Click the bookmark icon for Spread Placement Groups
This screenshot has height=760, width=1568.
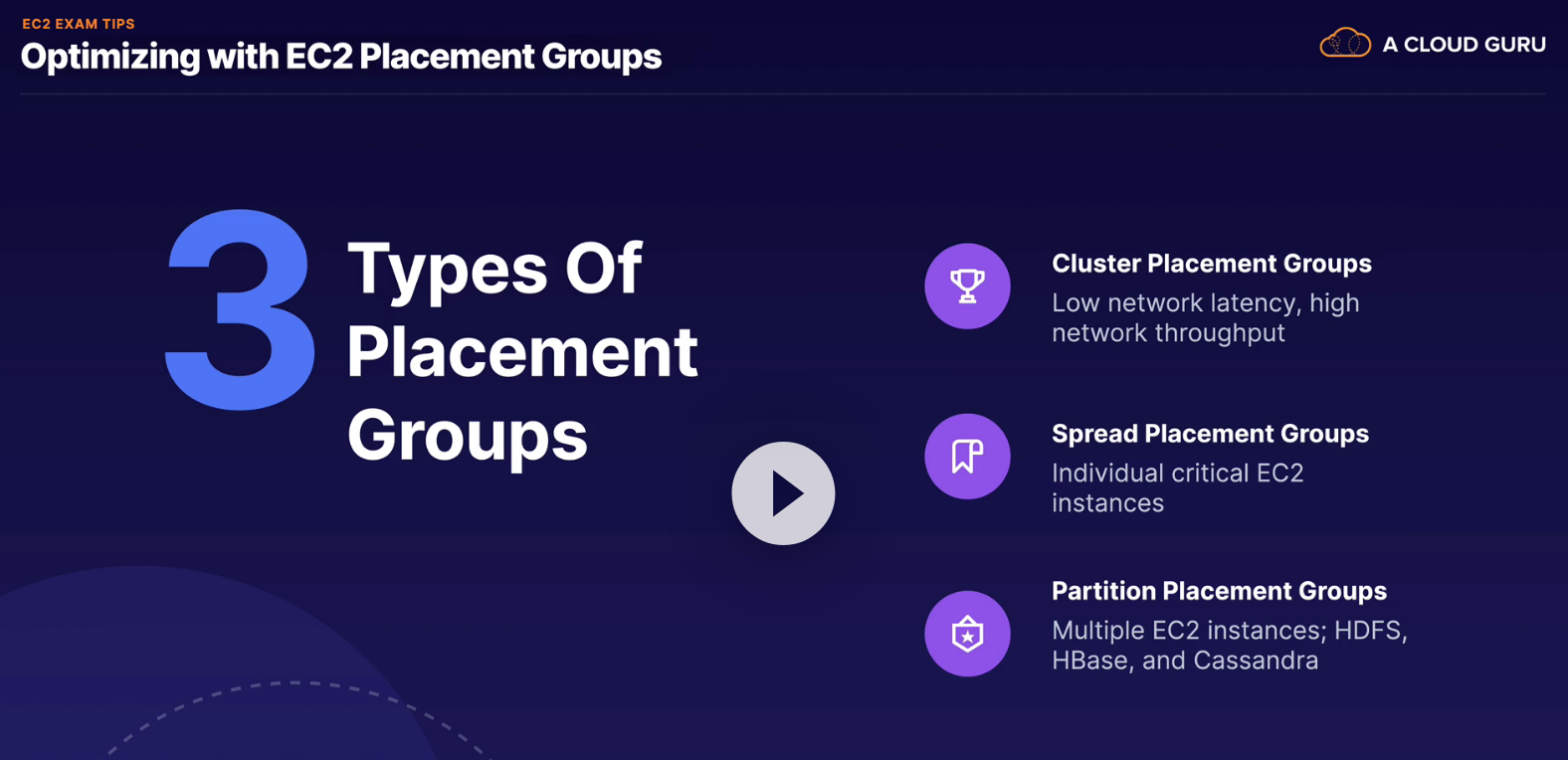[967, 457]
